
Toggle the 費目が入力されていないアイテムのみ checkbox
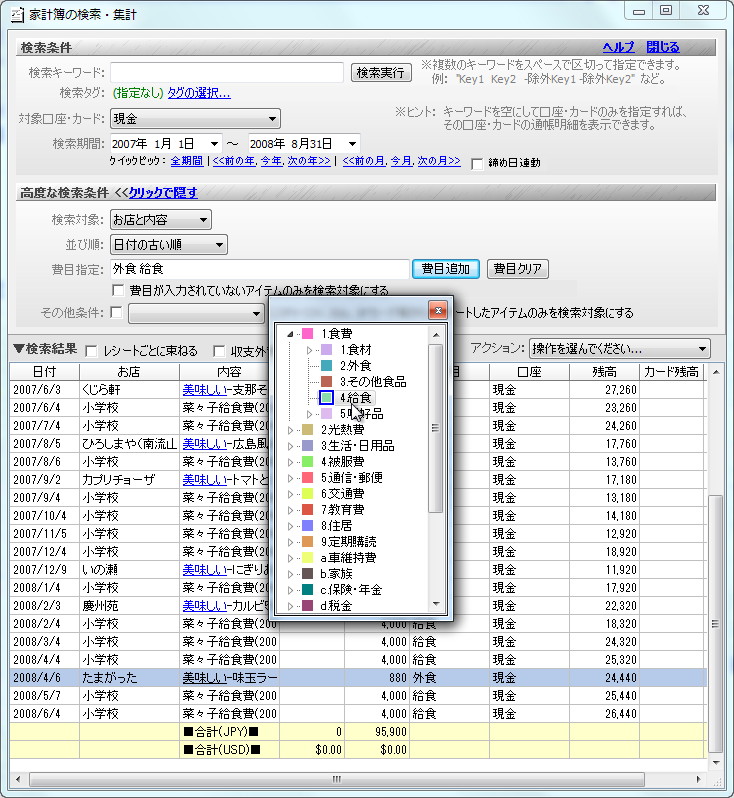coord(118,290)
